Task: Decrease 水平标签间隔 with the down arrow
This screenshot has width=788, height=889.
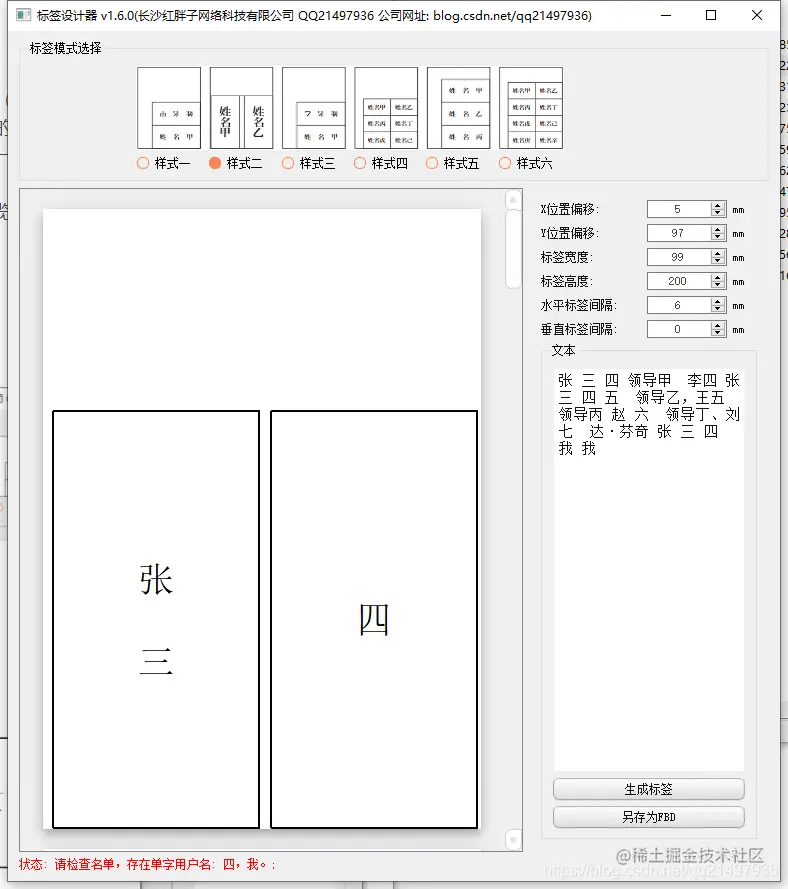Action: point(718,309)
